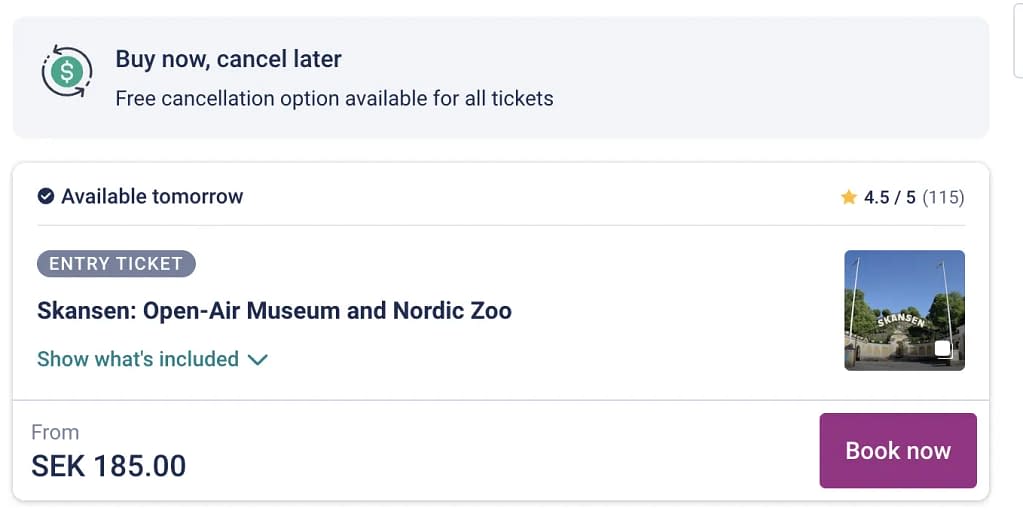Open Skansen: Open-Air Museum and Nordic Zoo title
Image resolution: width=1023 pixels, height=520 pixels.
[274, 311]
